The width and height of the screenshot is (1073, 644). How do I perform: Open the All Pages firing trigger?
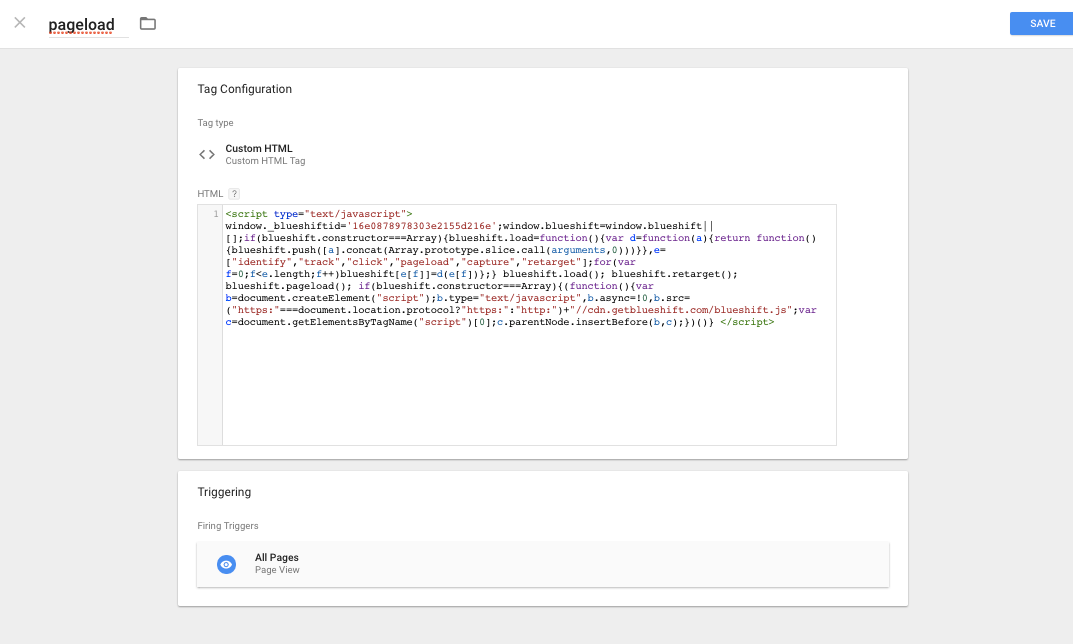coord(543,565)
